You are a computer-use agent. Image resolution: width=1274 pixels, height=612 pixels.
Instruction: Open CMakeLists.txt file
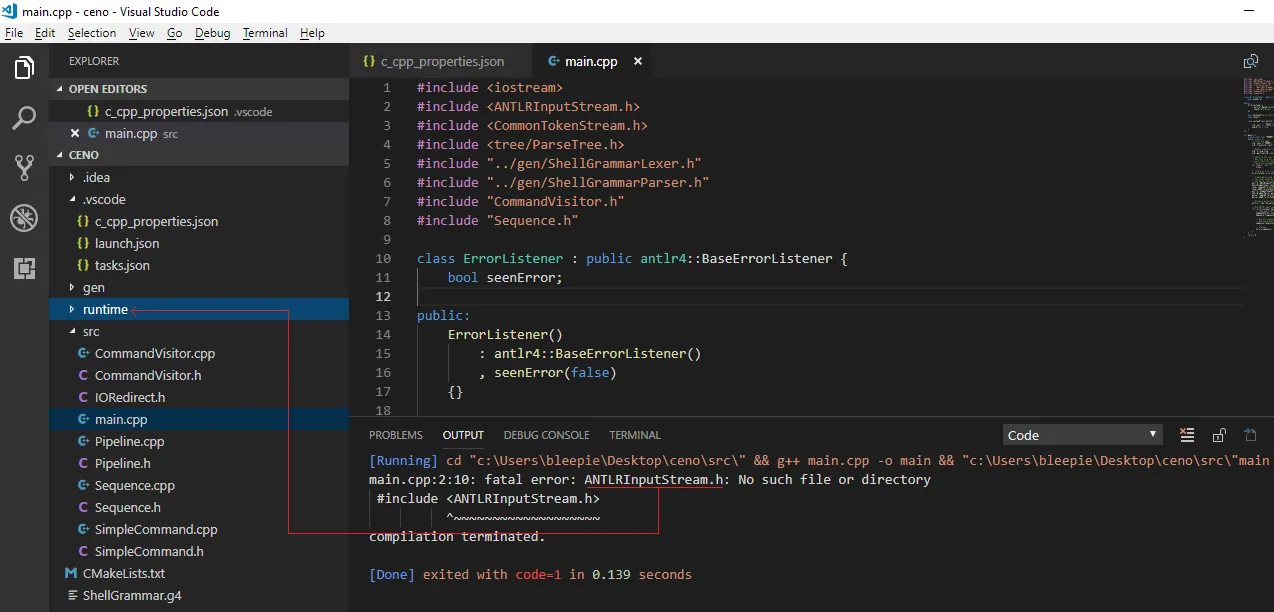199,573
